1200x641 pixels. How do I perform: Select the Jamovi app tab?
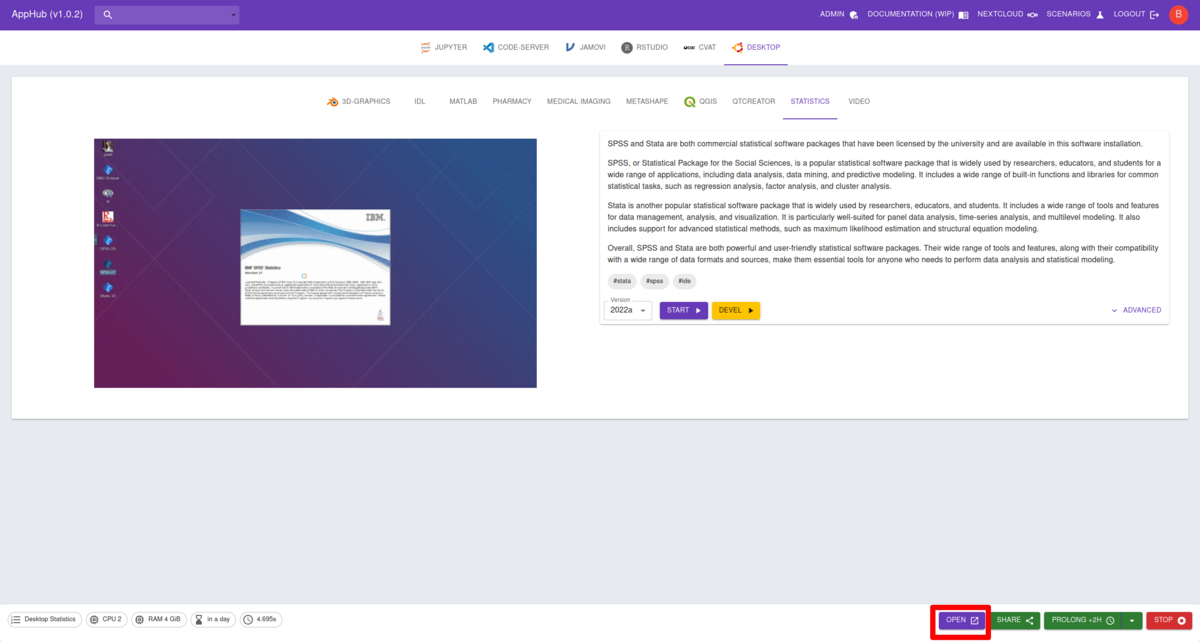click(x=585, y=47)
